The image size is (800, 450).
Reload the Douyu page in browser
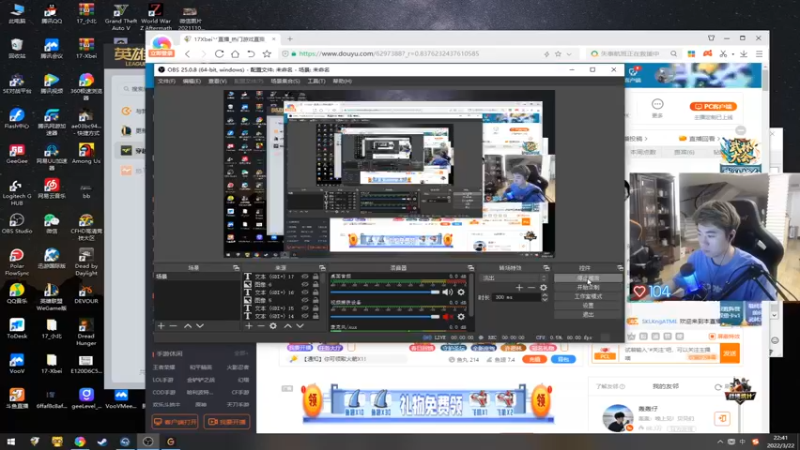click(219, 54)
